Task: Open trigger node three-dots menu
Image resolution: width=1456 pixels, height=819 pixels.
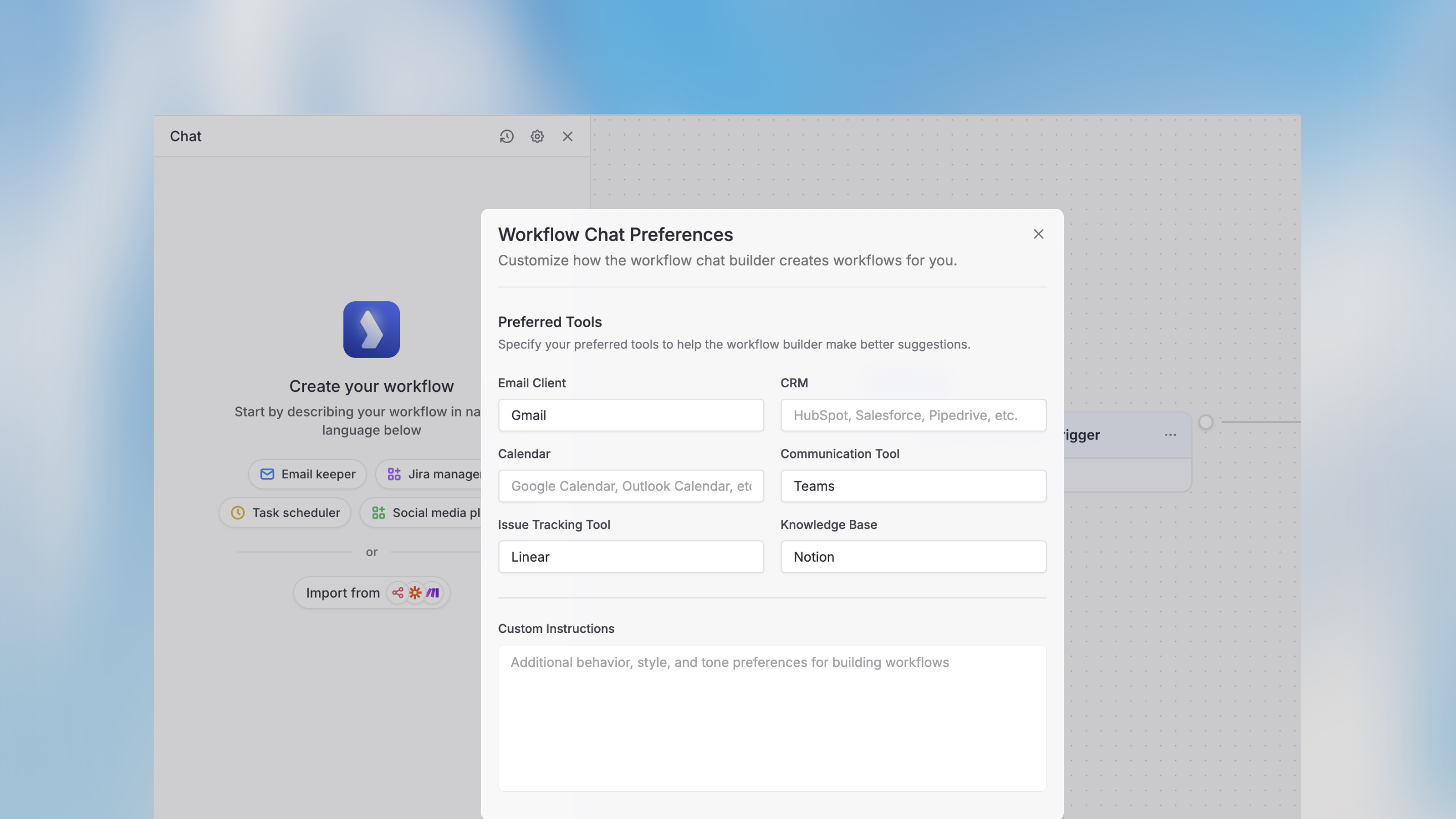Action: 1170,435
